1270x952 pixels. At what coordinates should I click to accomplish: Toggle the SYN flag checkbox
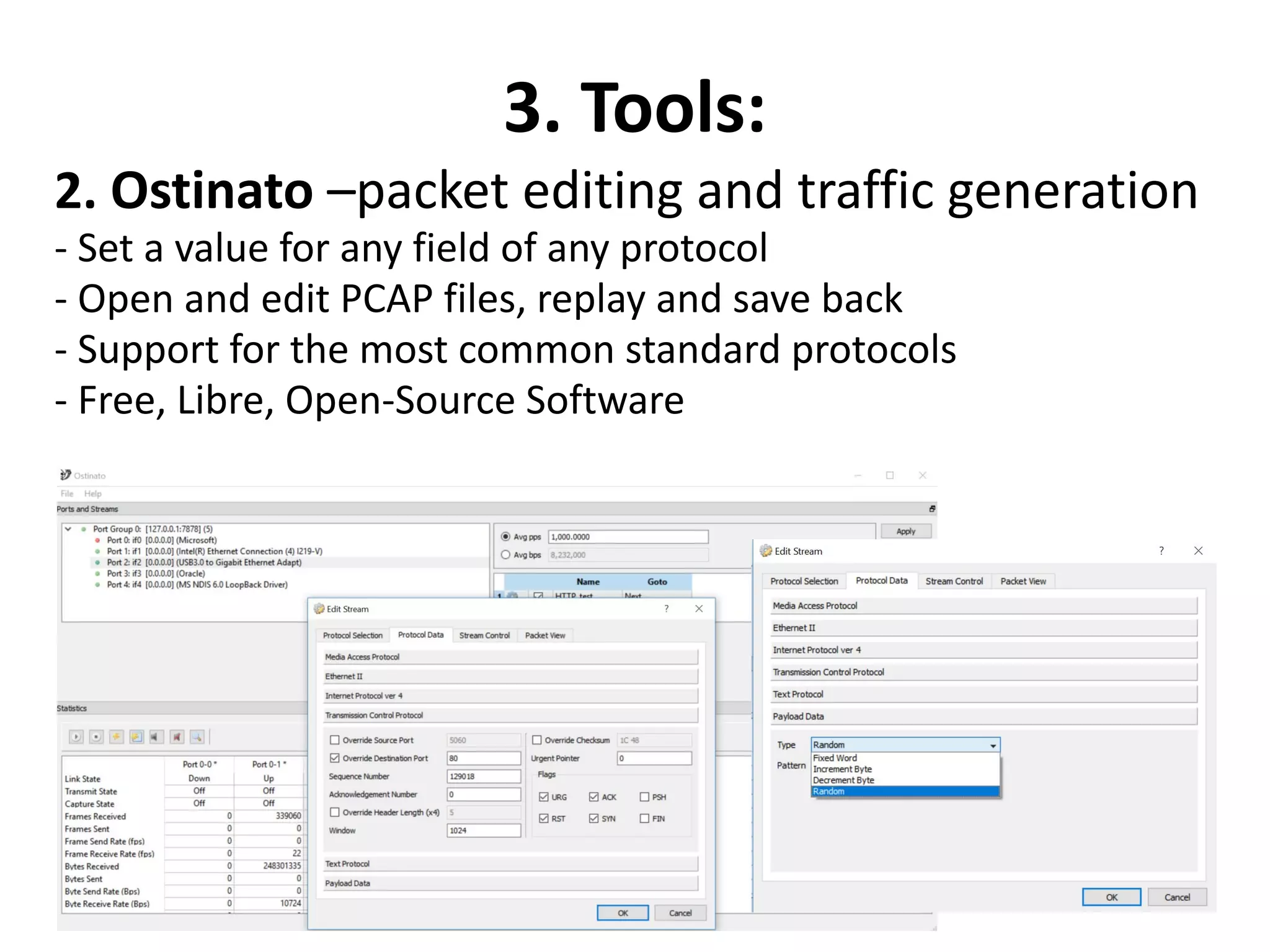594,819
